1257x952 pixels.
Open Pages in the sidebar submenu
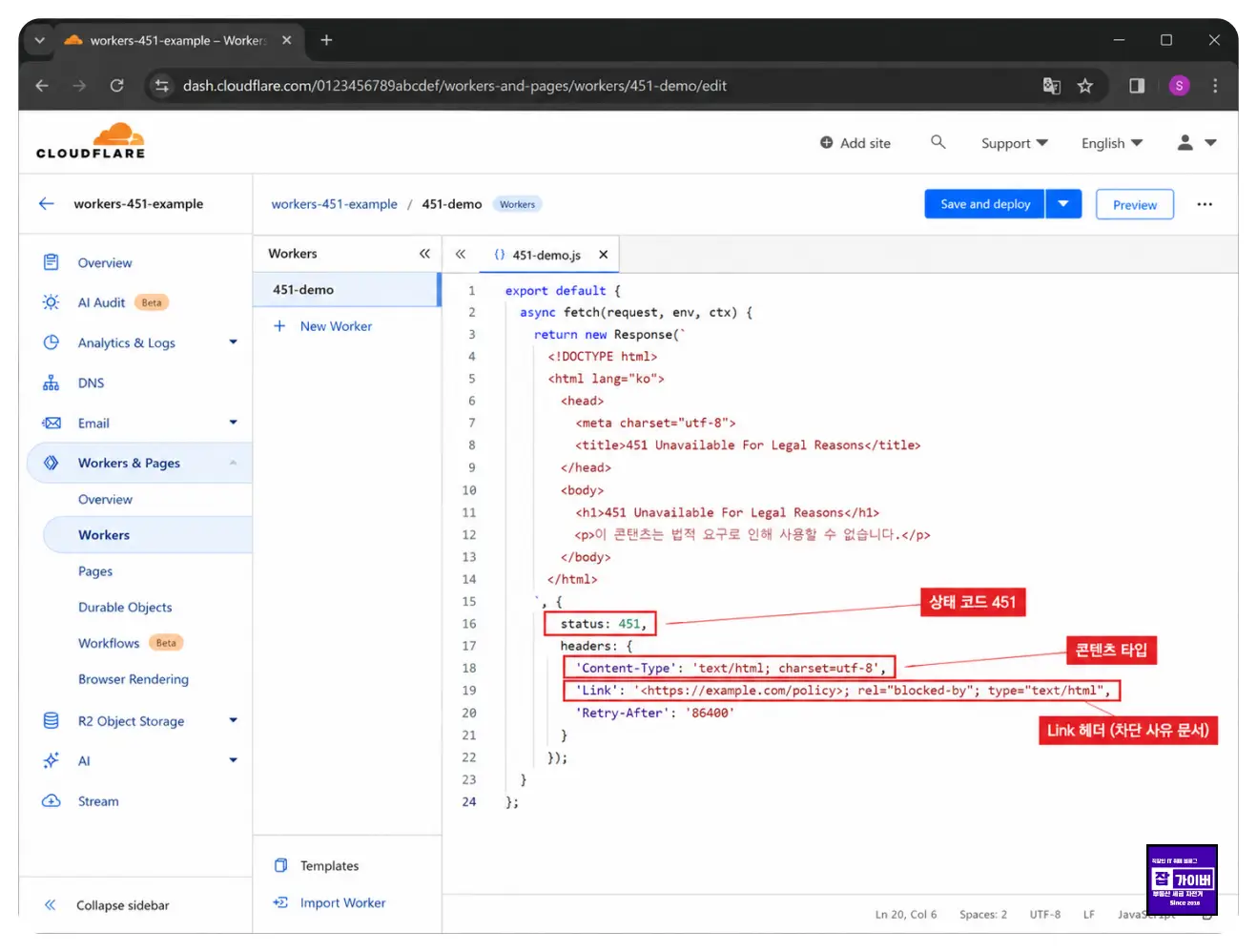(95, 571)
